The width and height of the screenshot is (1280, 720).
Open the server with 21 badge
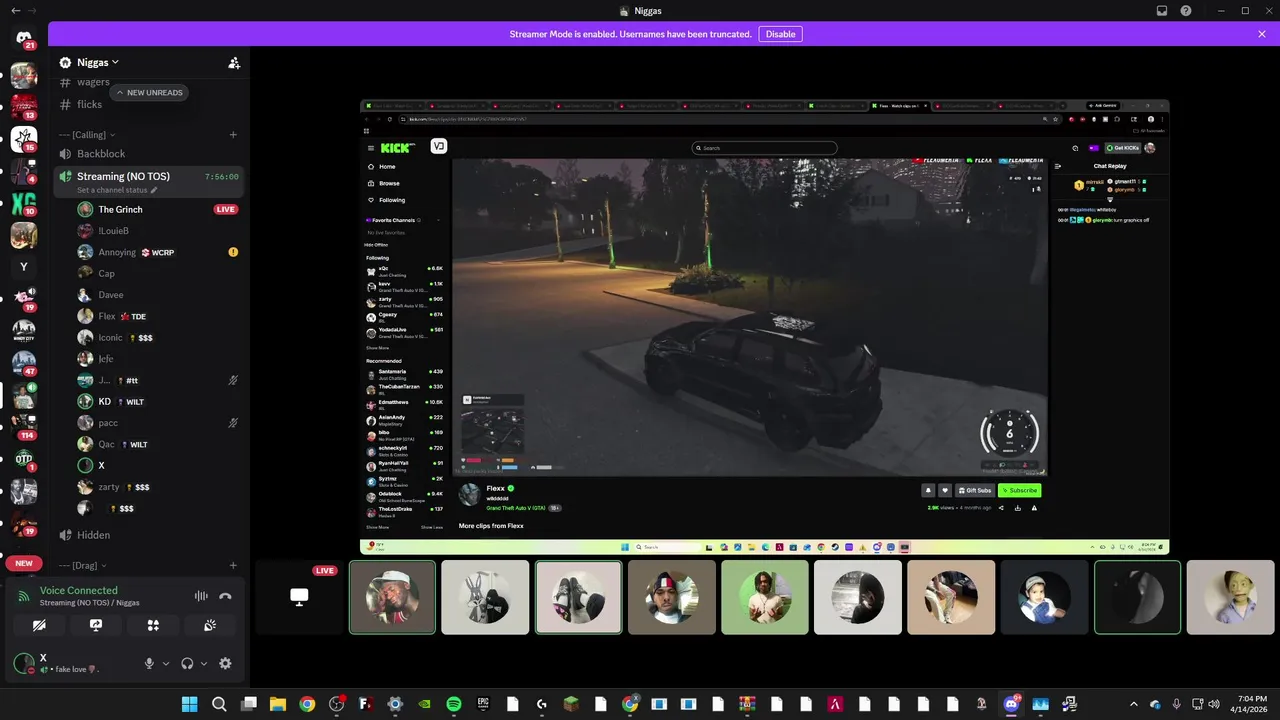(x=24, y=38)
